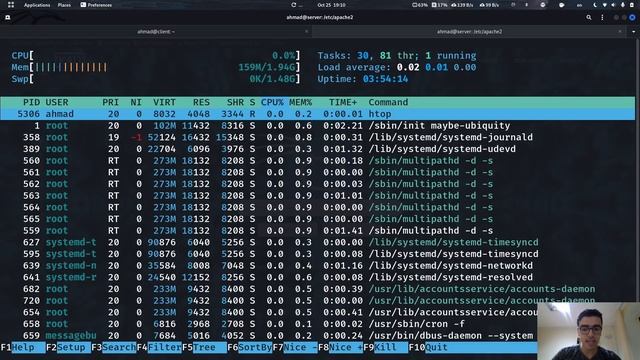Select multipathd process with PID 560
The image size is (640, 360).
318,161
